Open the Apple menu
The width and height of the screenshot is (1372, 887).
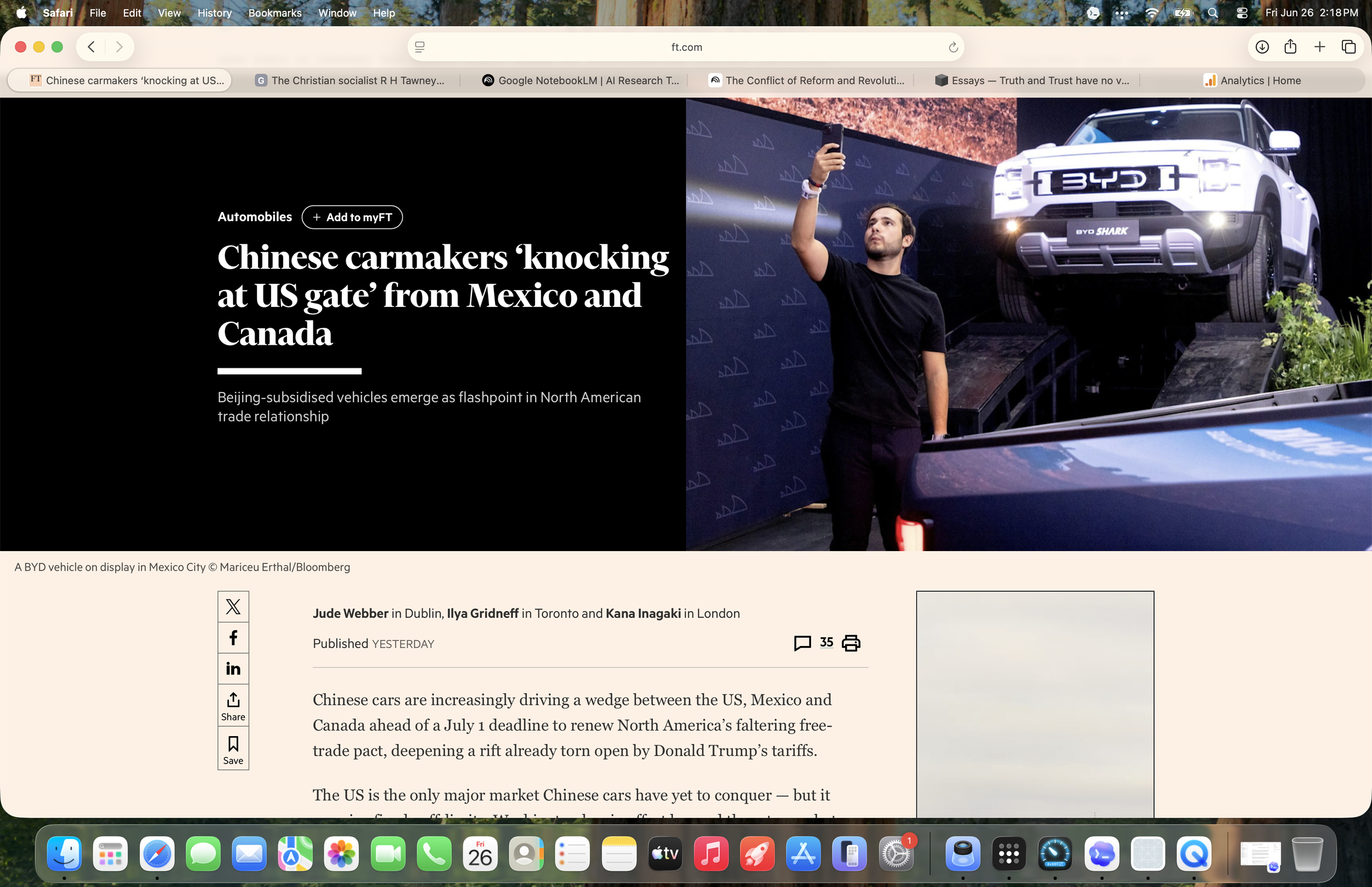click(22, 13)
